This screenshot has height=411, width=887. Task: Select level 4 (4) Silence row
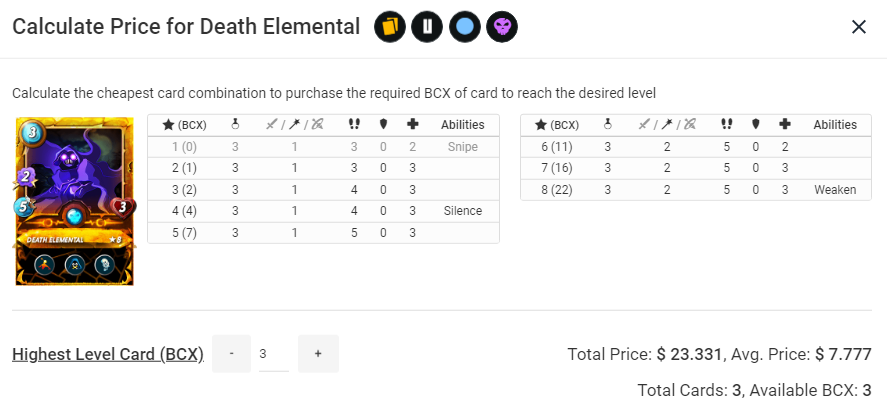(x=323, y=211)
